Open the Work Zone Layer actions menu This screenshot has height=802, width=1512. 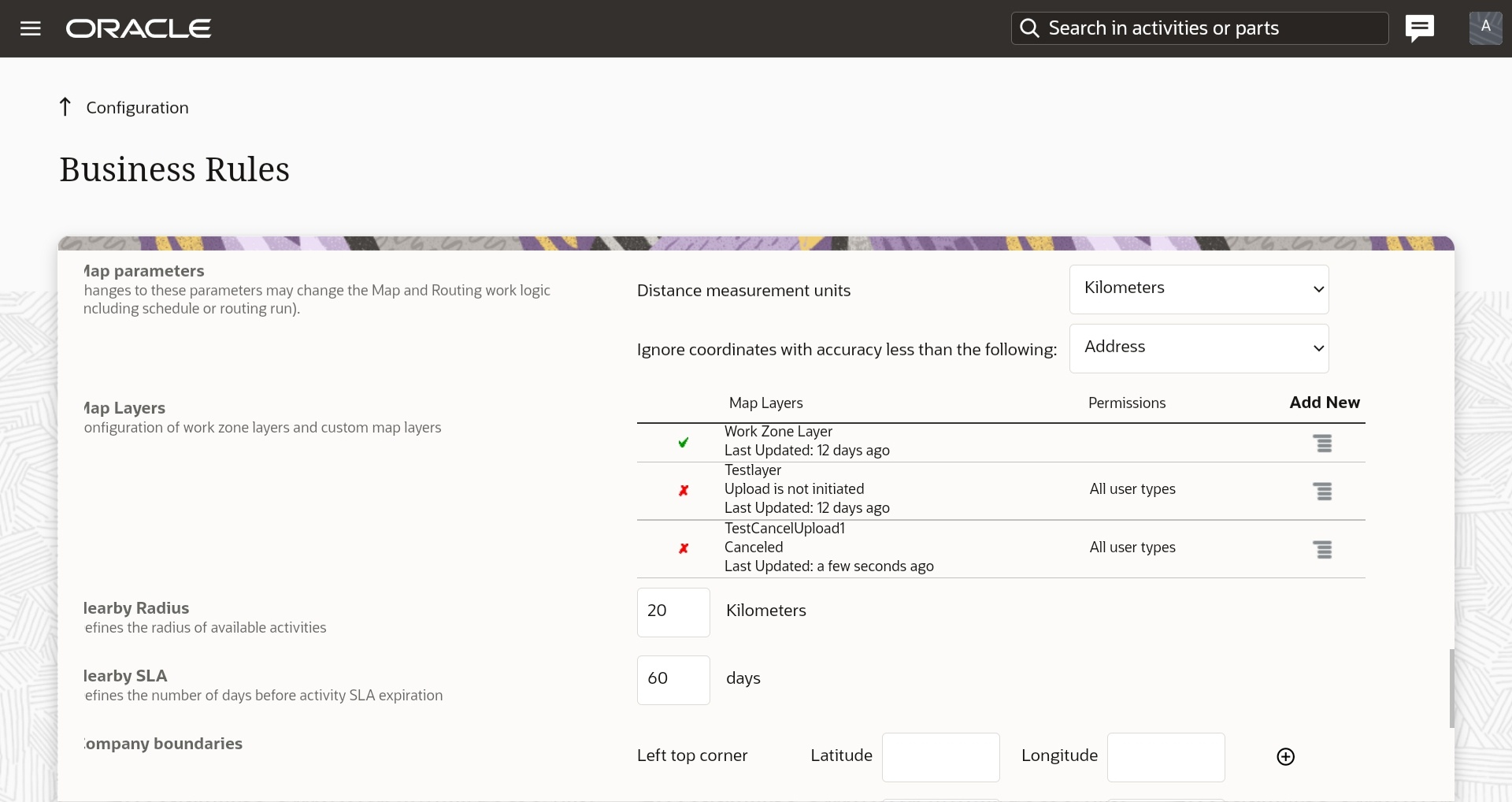[1323, 444]
